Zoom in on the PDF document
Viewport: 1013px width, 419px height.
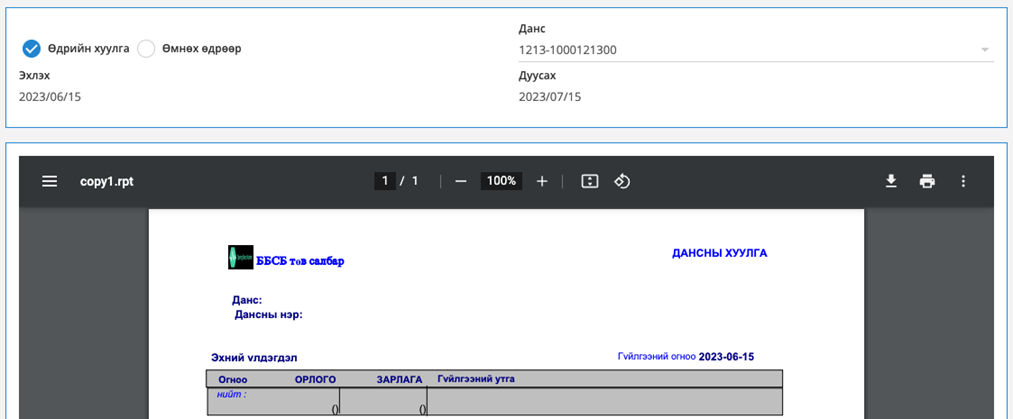click(542, 181)
